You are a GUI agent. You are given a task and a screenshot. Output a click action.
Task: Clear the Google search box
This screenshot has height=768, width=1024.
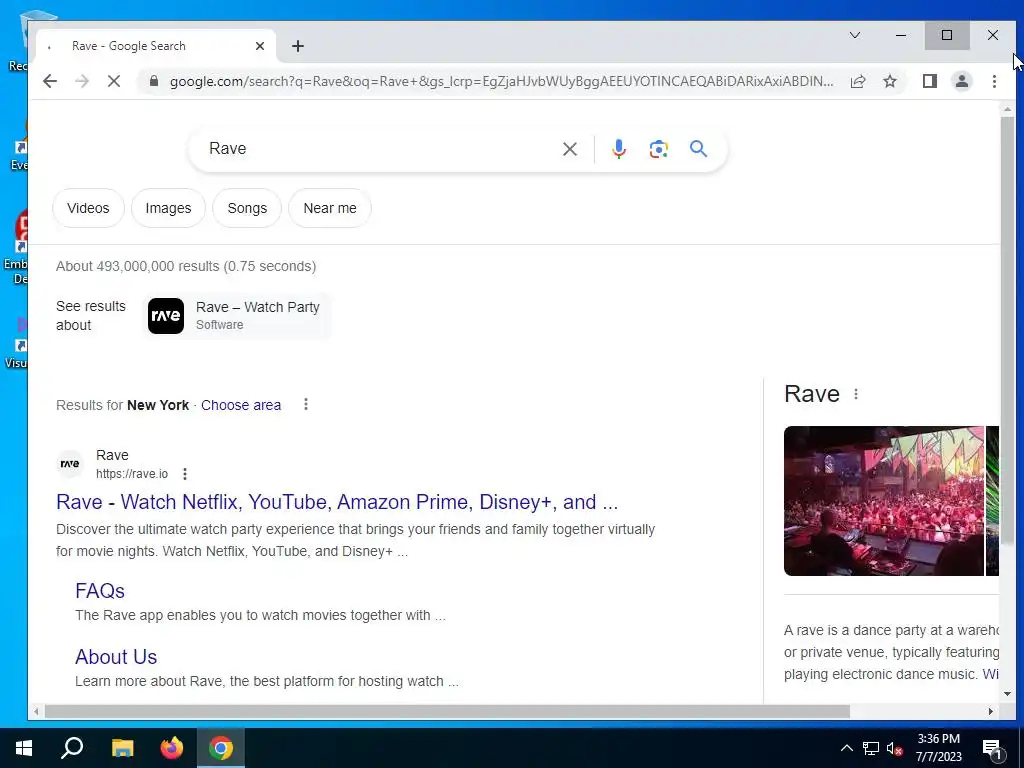click(570, 149)
